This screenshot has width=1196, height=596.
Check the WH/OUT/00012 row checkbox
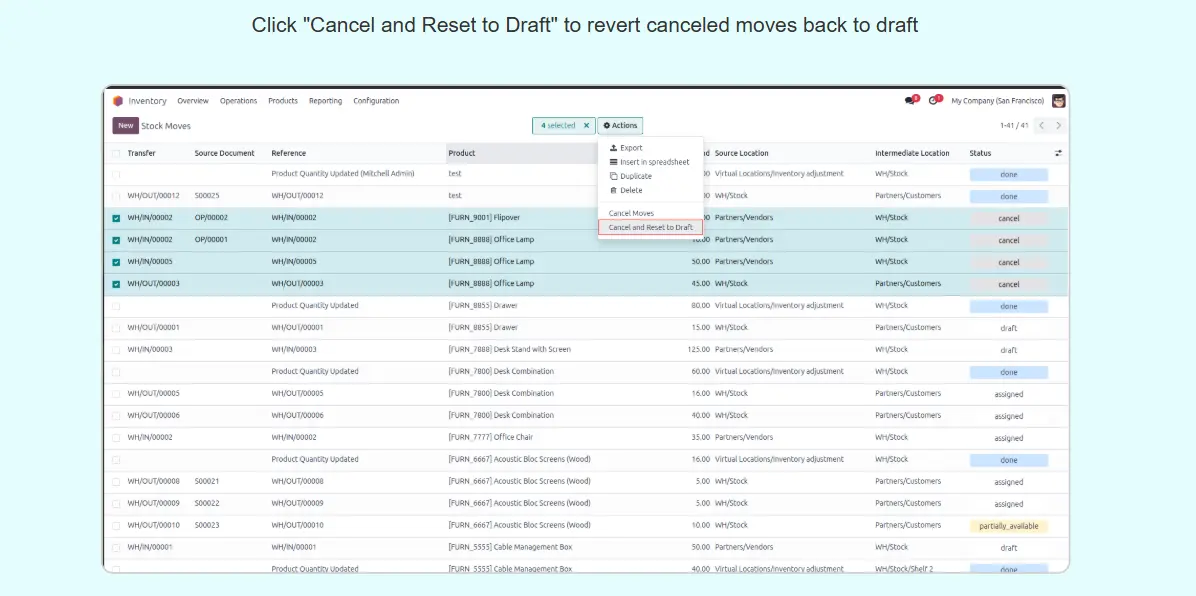[x=116, y=196]
